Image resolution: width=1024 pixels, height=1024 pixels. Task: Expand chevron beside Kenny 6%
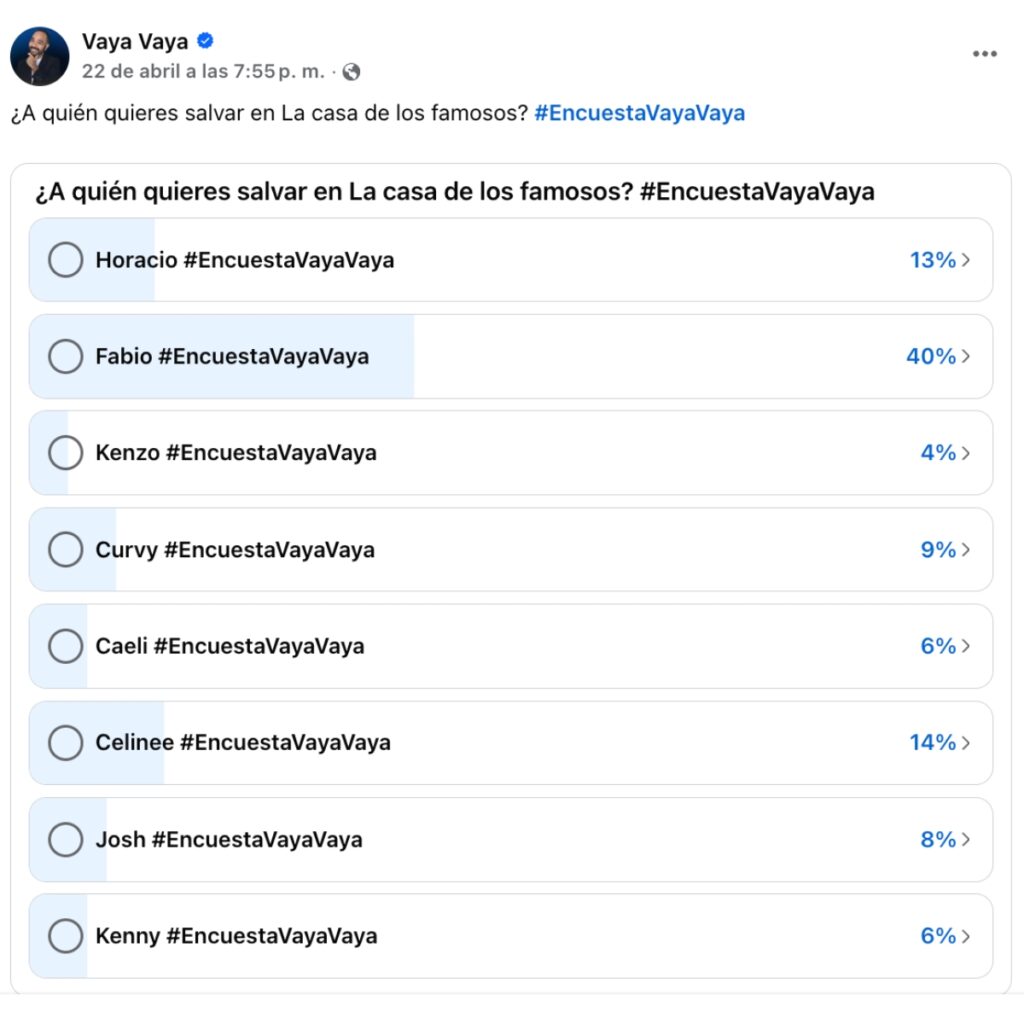(x=966, y=936)
